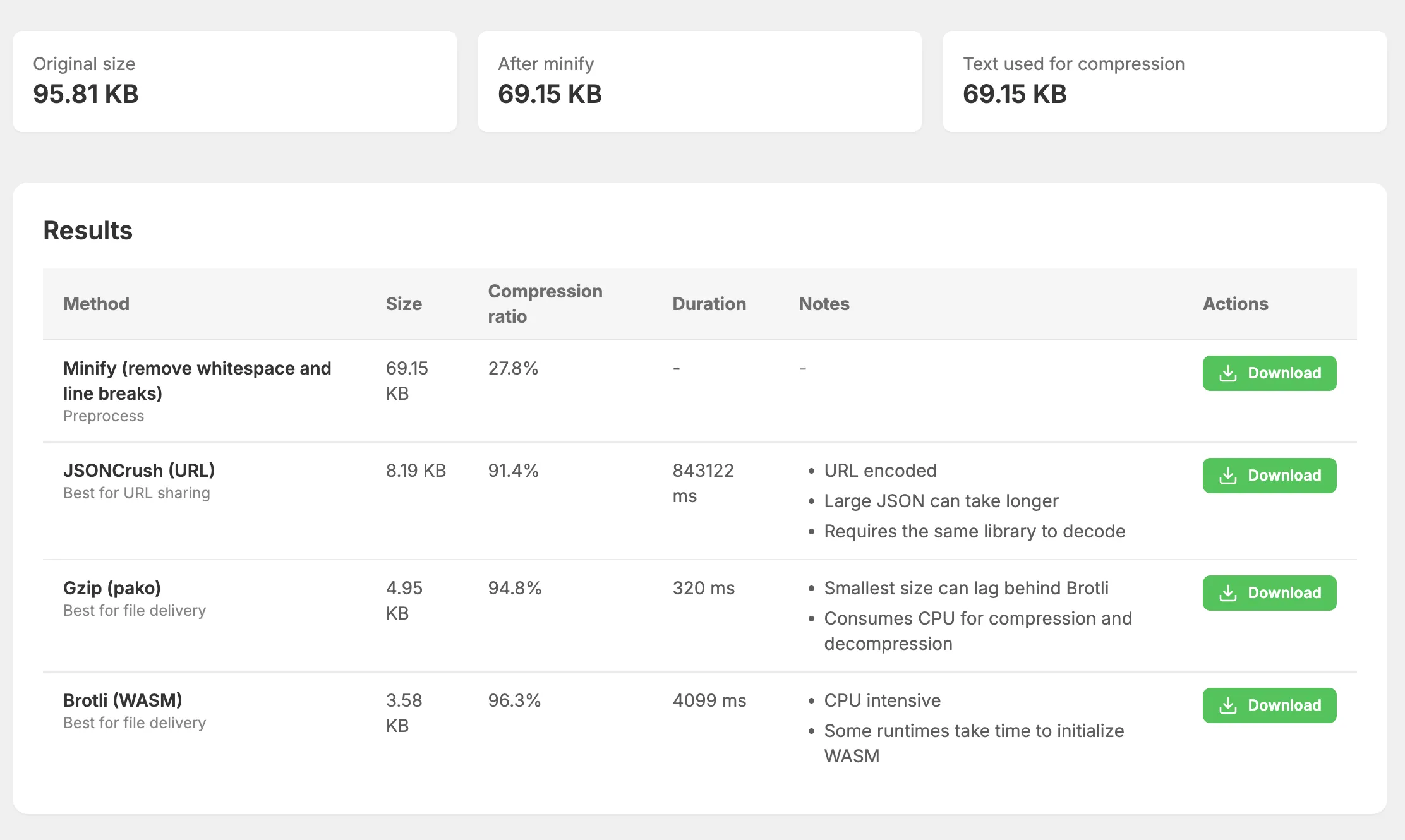
Task: Click download icon in Minify row
Action: (x=1227, y=373)
